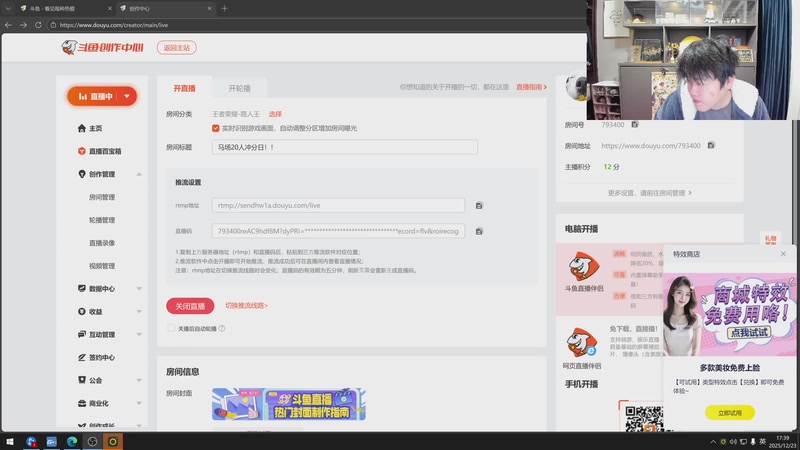800x450 pixels.
Task: Click the browser address bar URL
Action: click(114, 25)
